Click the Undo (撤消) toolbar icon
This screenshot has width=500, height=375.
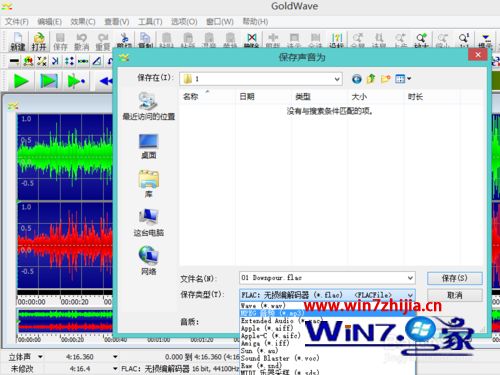point(81,41)
